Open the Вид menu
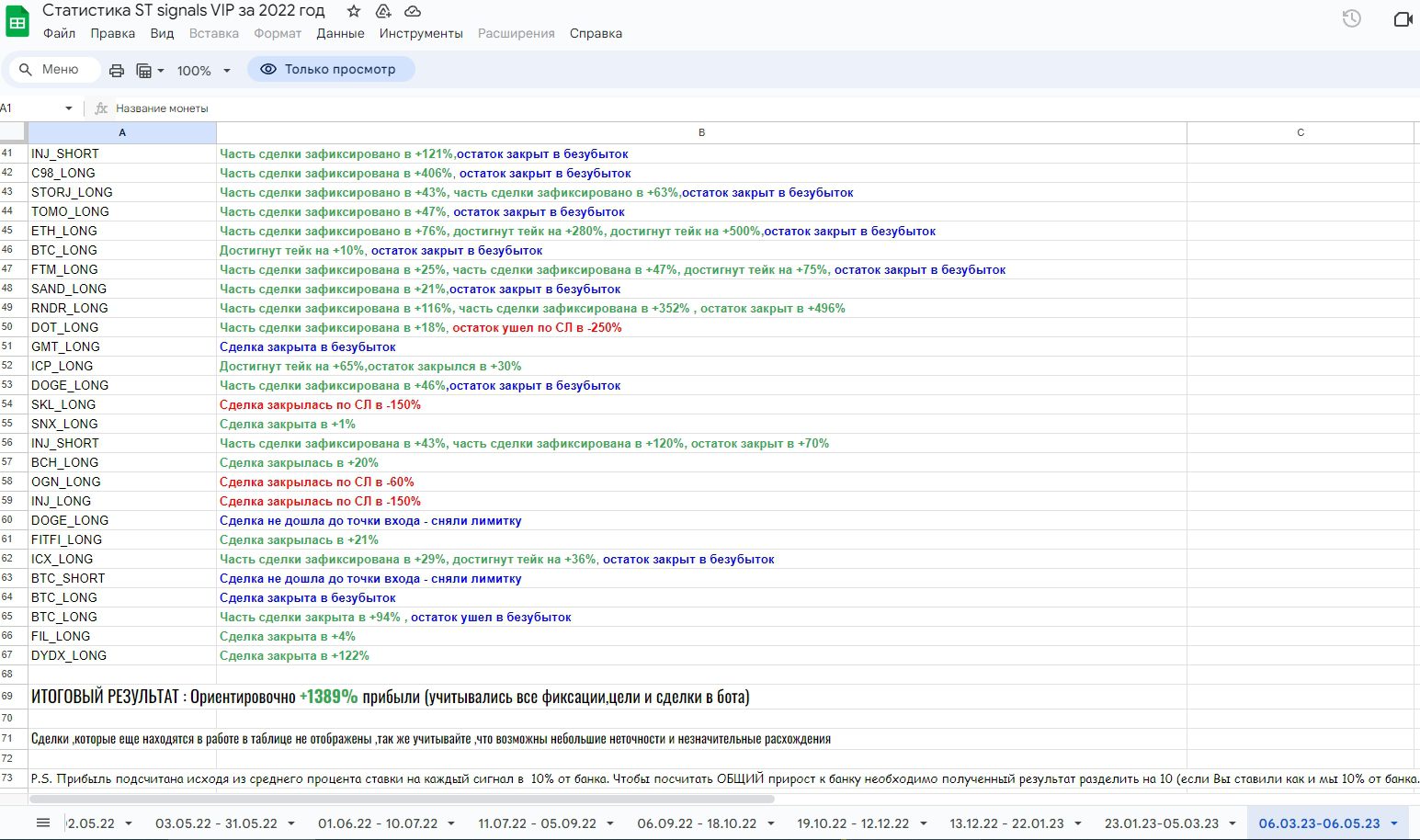 (x=162, y=33)
